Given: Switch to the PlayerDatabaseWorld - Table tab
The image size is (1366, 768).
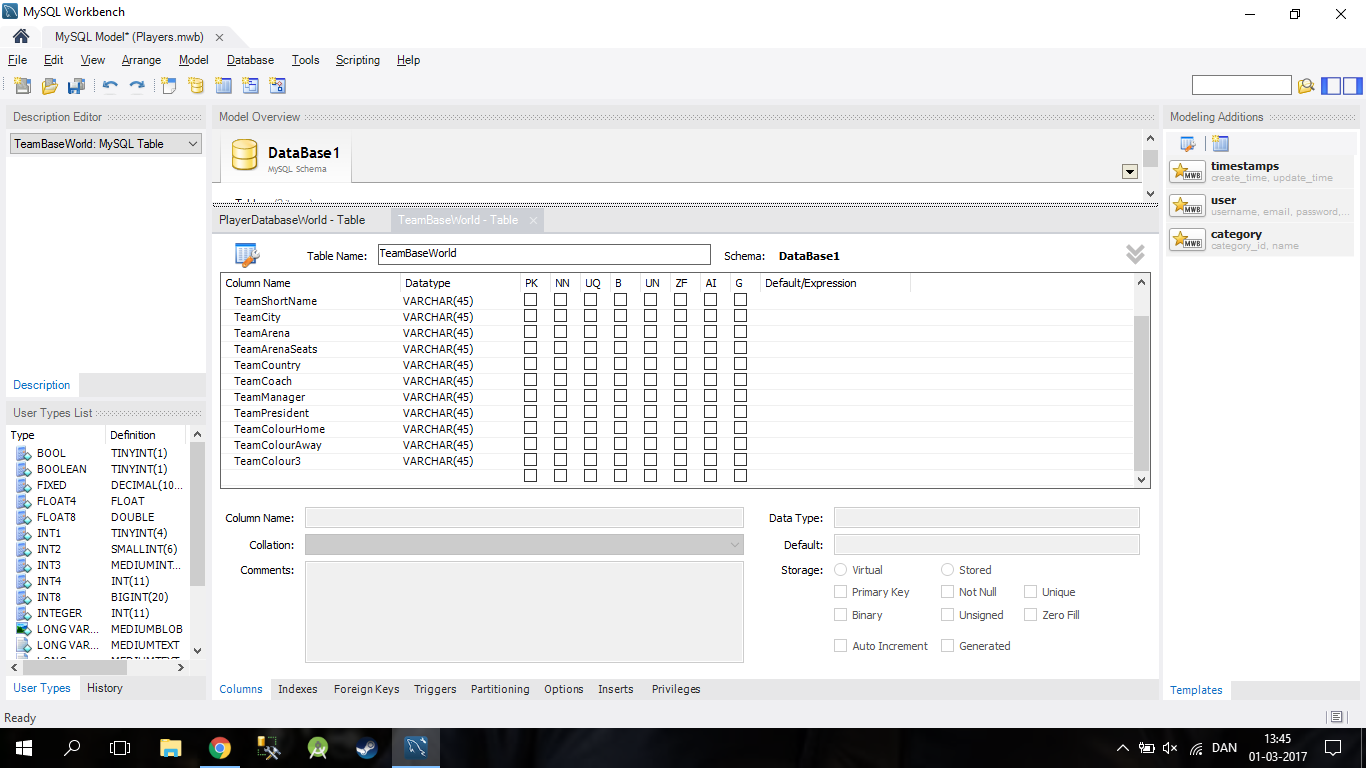Looking at the screenshot, I should (292, 220).
